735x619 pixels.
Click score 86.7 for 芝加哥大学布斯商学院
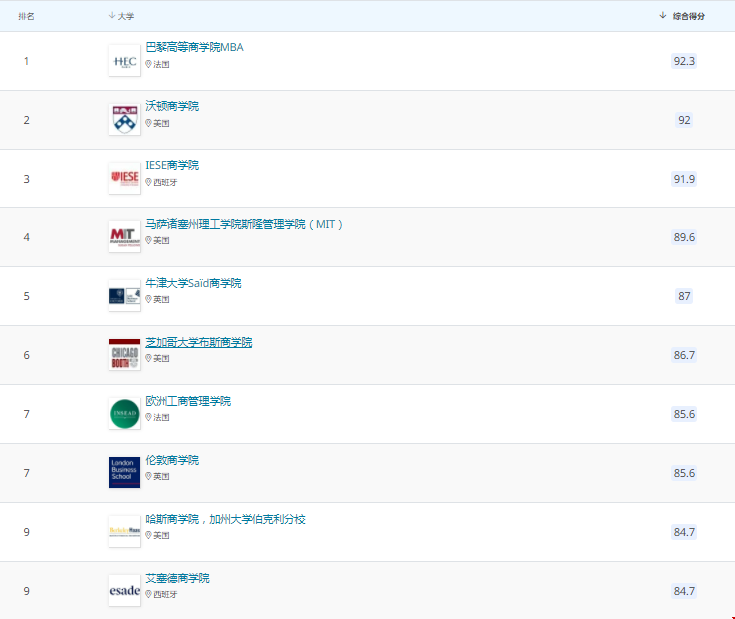click(684, 355)
